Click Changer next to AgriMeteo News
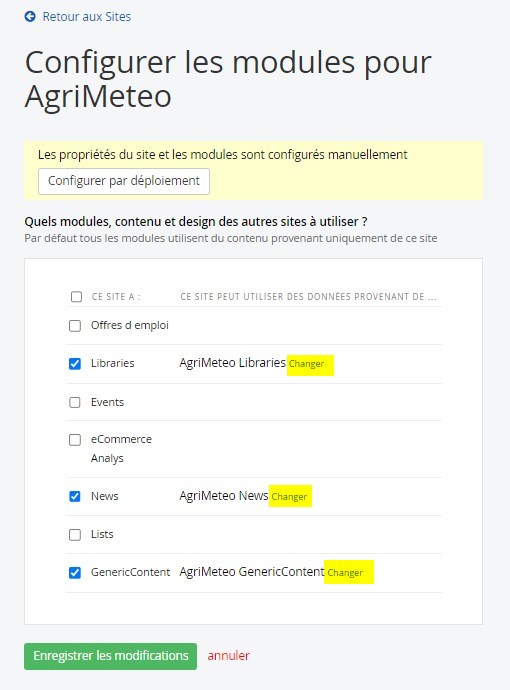The image size is (510, 690). [x=289, y=496]
